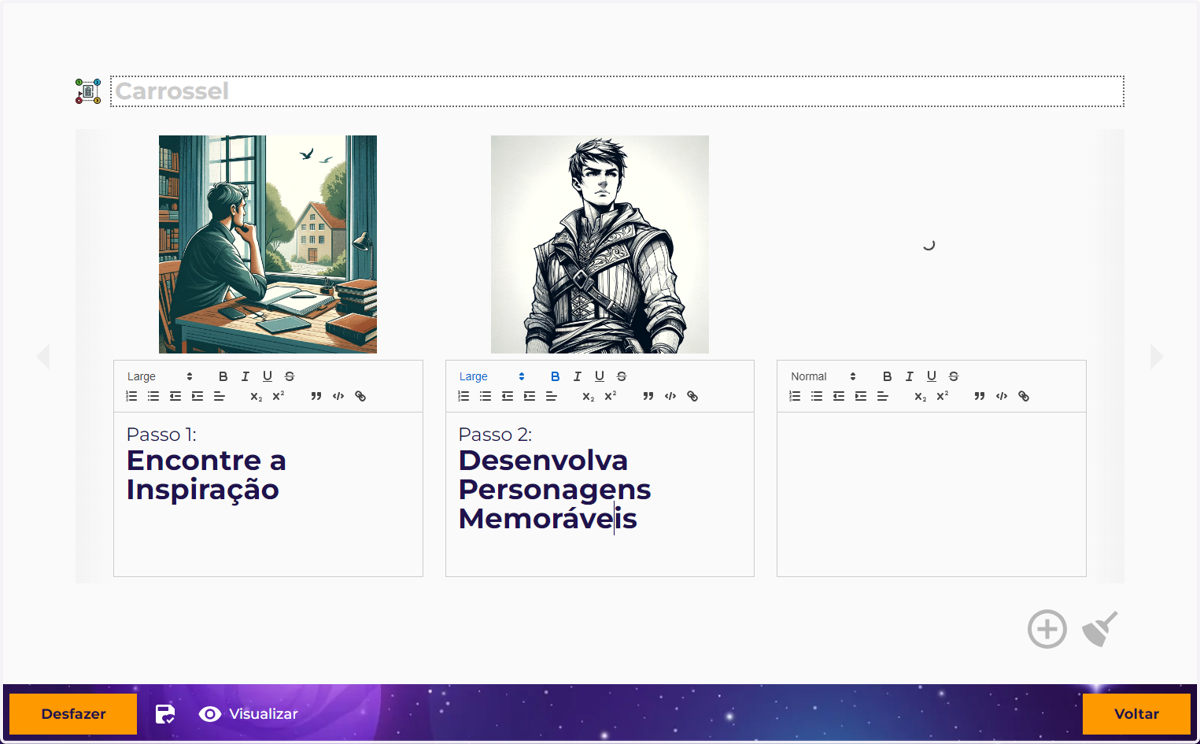
Task: Apply numbered list in the Passo 1 editor
Action: [131, 397]
